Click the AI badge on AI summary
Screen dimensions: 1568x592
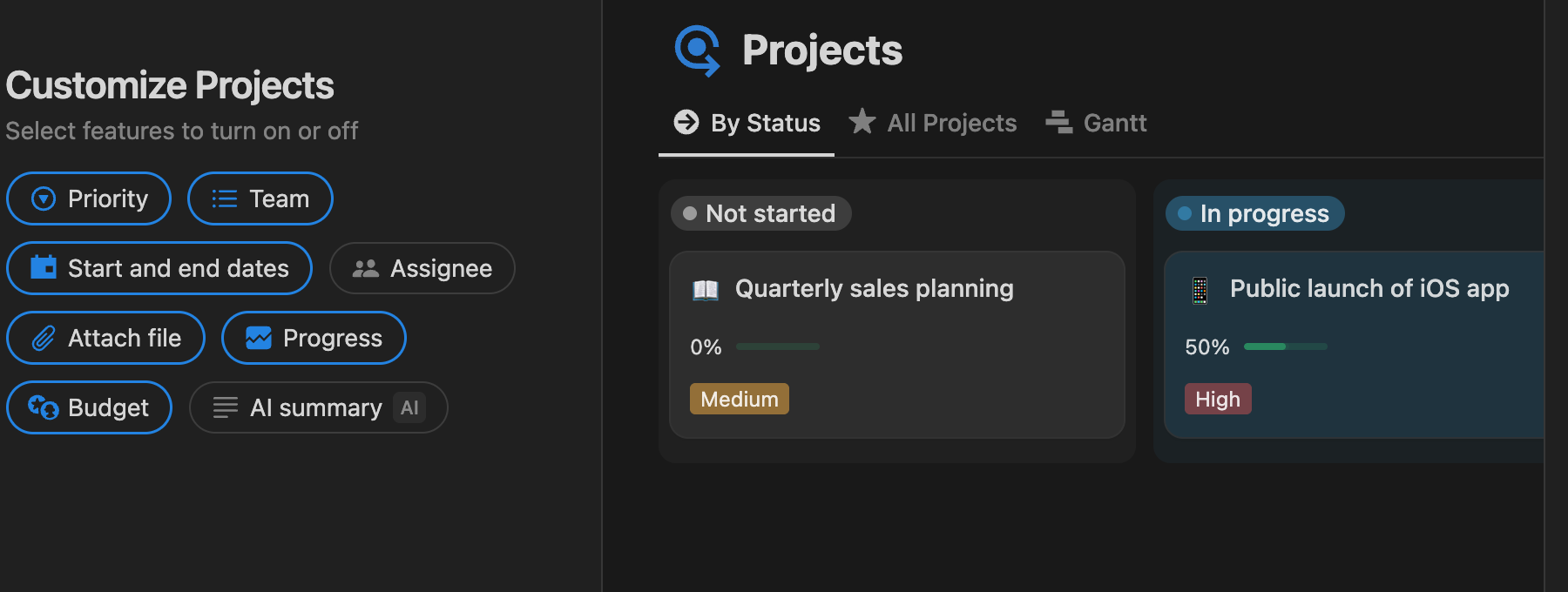click(409, 407)
